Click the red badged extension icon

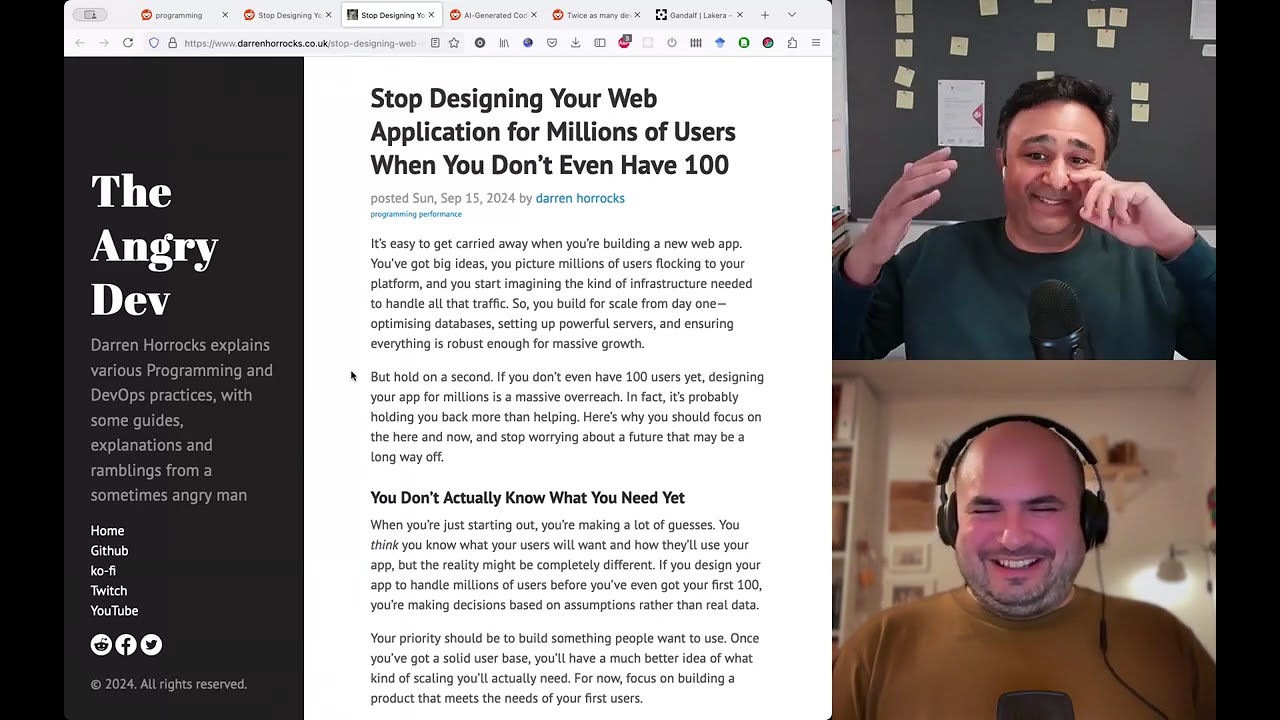624,42
